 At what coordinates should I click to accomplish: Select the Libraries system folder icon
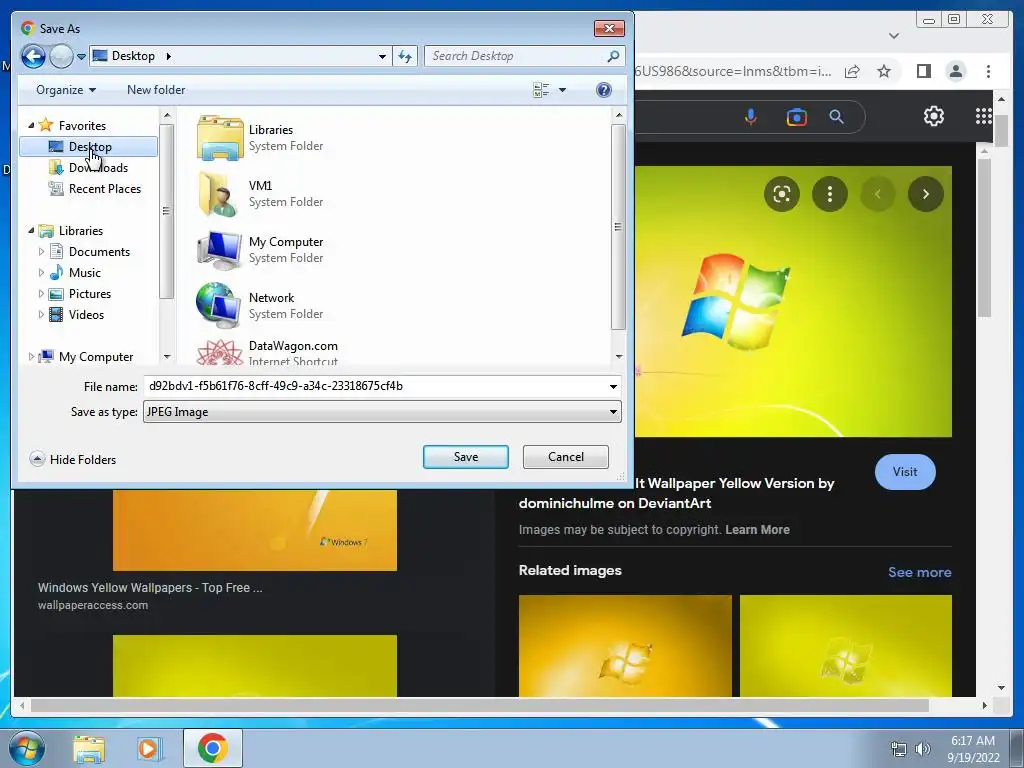click(220, 138)
